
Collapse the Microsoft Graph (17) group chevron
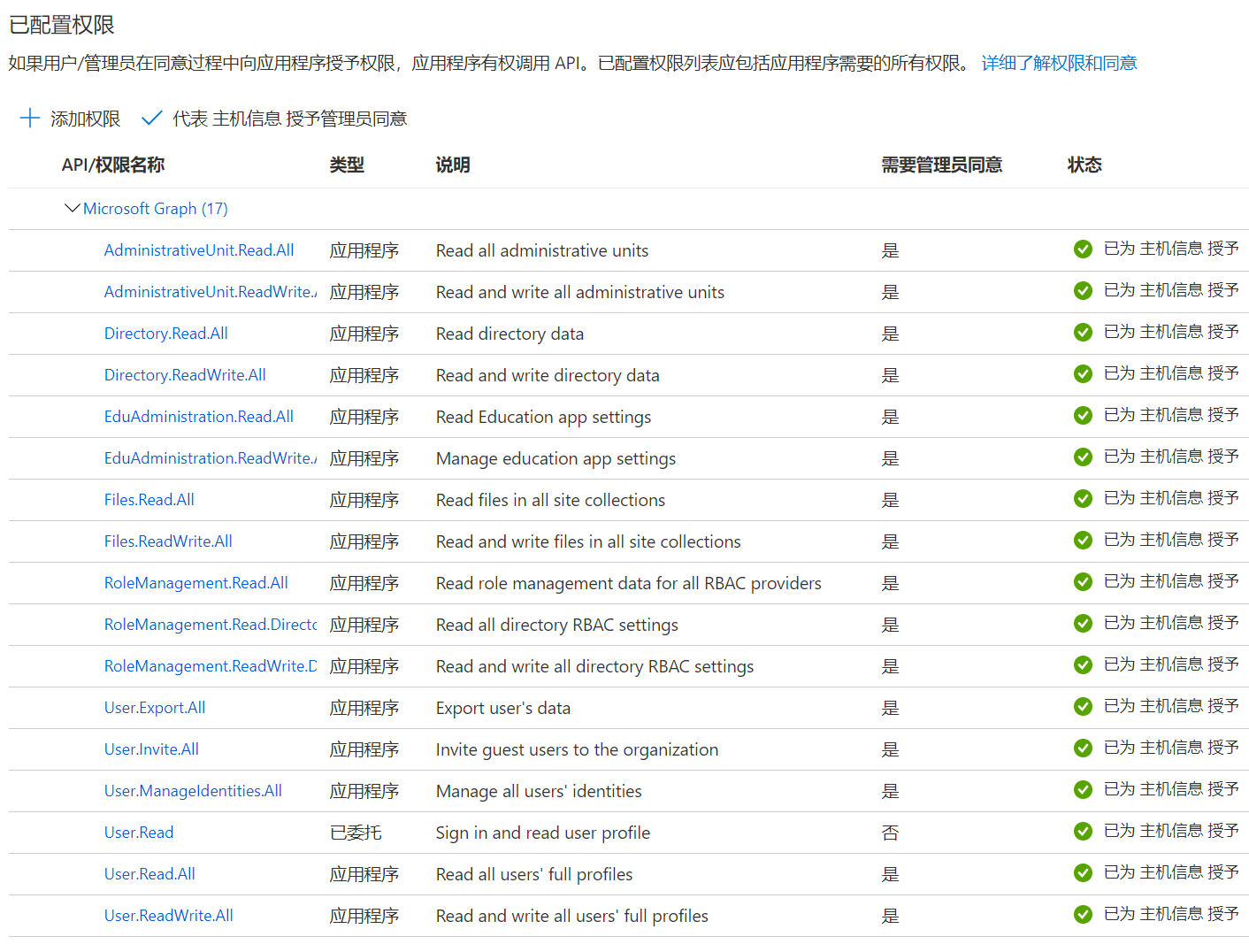[x=73, y=209]
